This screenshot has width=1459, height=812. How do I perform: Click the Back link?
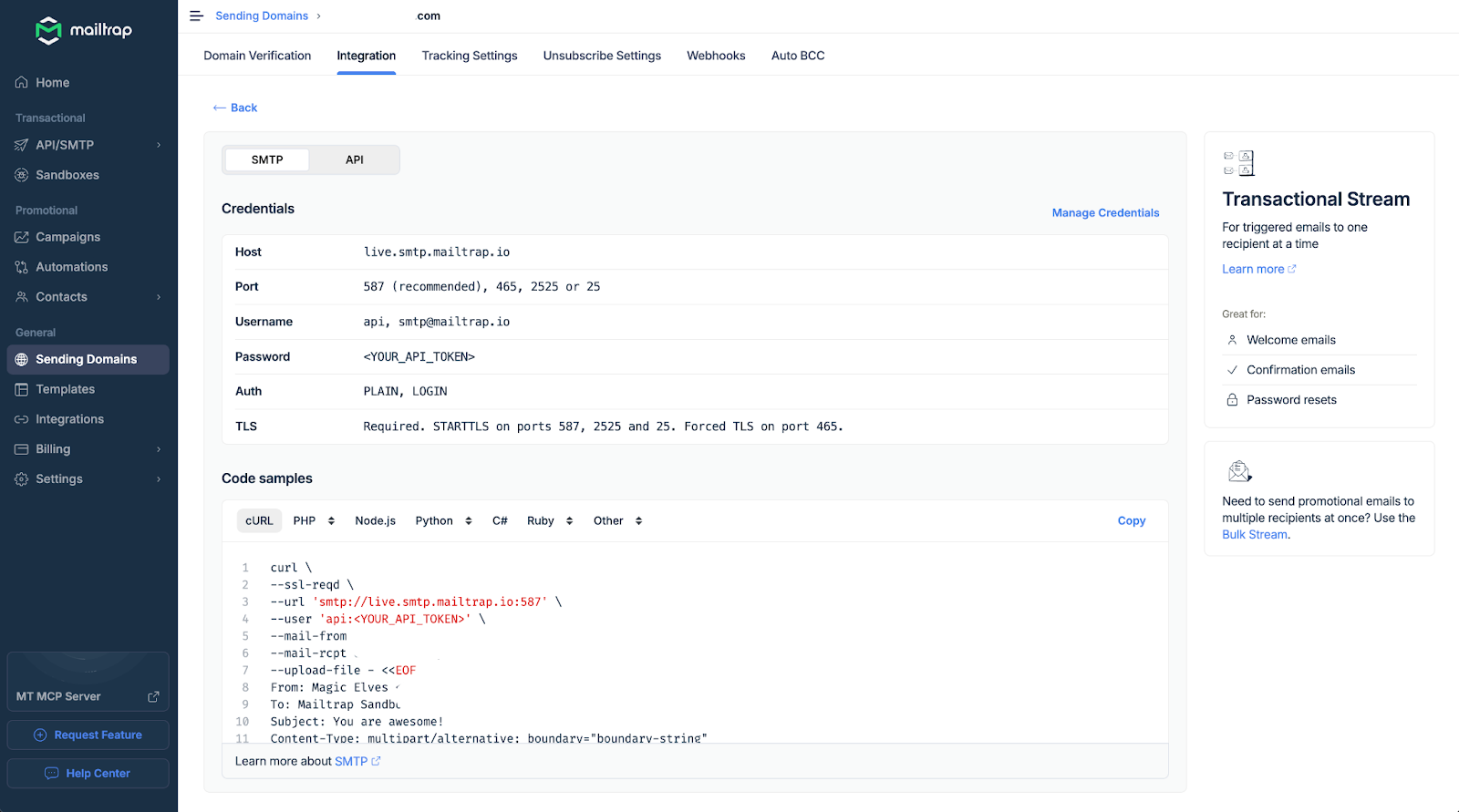pyautogui.click(x=235, y=108)
